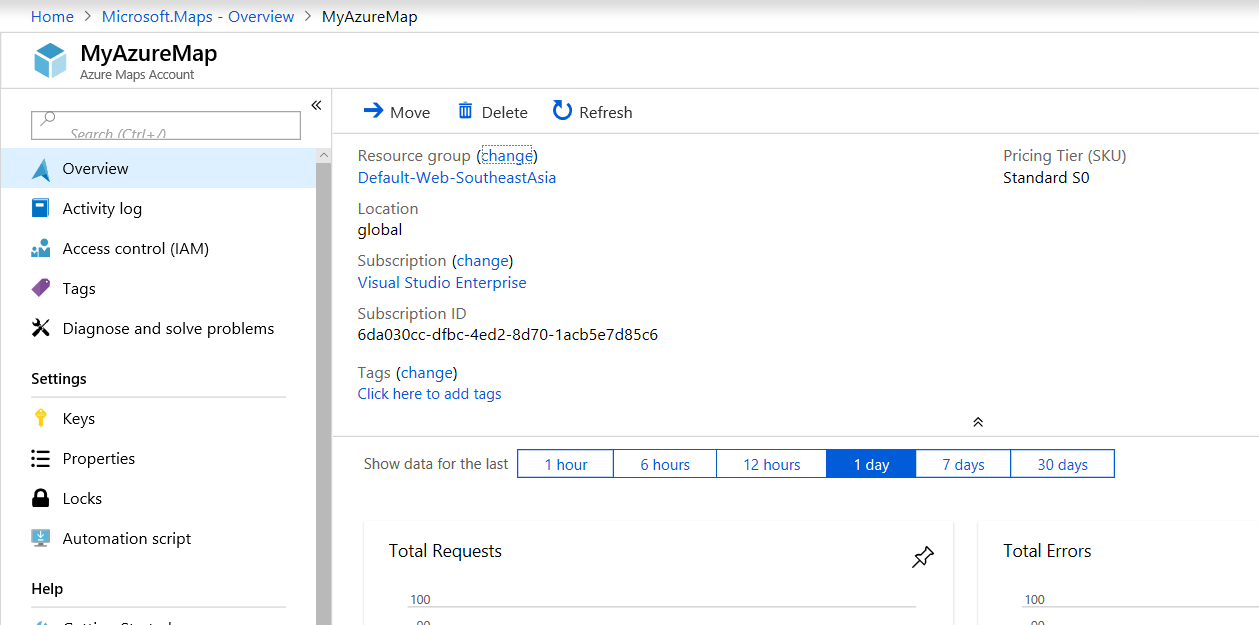The height and width of the screenshot is (625, 1259).
Task: Select 6 hours time range
Action: point(665,464)
